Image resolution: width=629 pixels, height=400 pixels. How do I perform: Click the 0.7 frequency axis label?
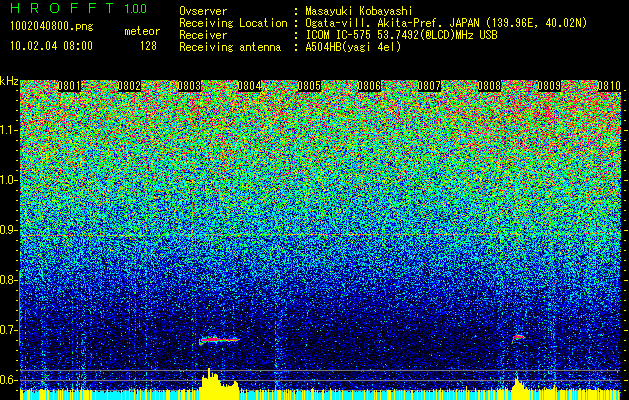click(x=8, y=330)
